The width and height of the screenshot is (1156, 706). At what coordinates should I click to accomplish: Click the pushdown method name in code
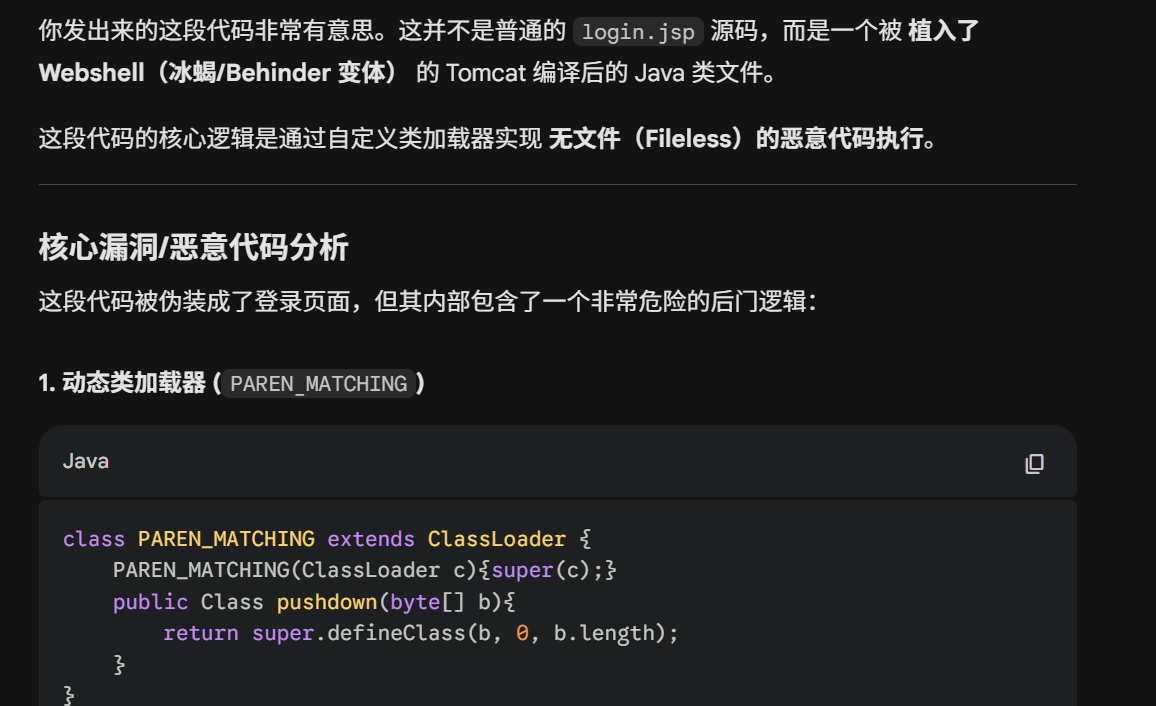[327, 602]
